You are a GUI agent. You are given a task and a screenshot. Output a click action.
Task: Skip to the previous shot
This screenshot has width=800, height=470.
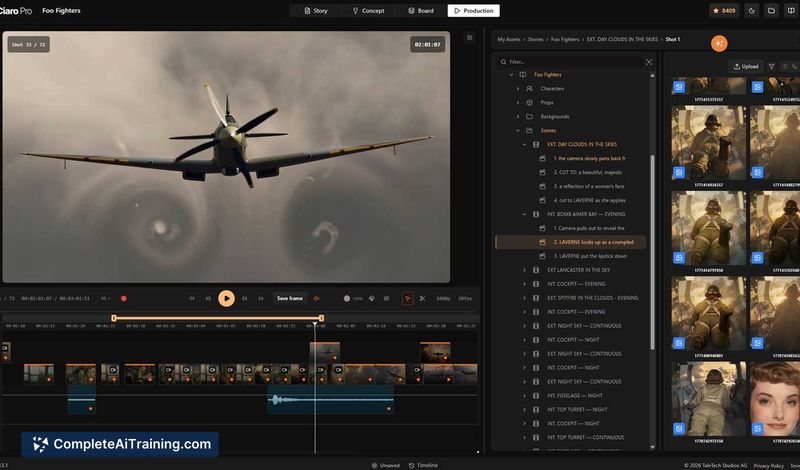(208, 299)
